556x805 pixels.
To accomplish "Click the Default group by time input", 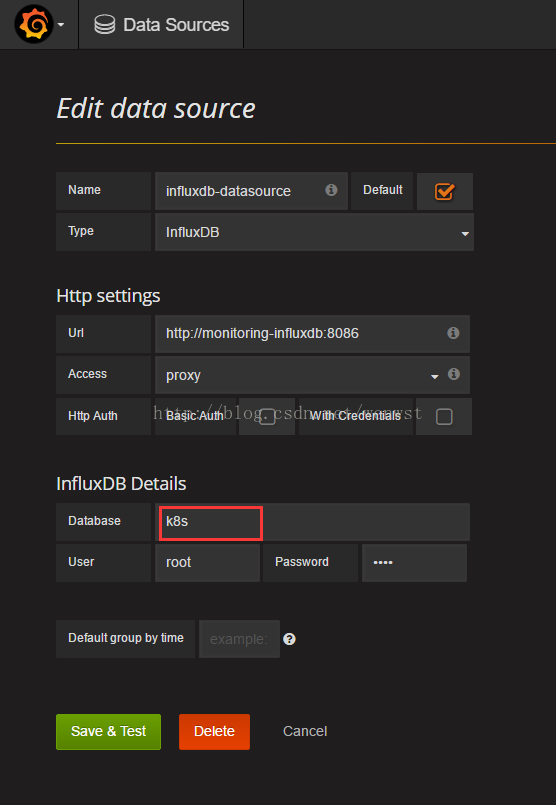I will click(239, 639).
